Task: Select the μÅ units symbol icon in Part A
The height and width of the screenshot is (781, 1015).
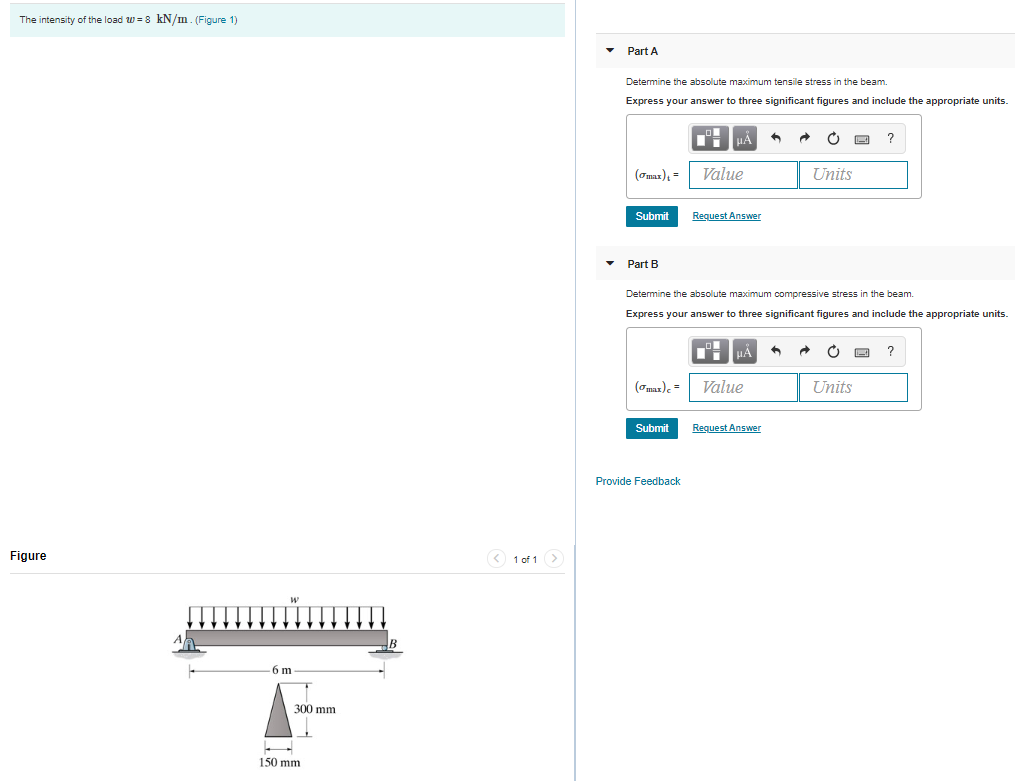Action: coord(744,138)
